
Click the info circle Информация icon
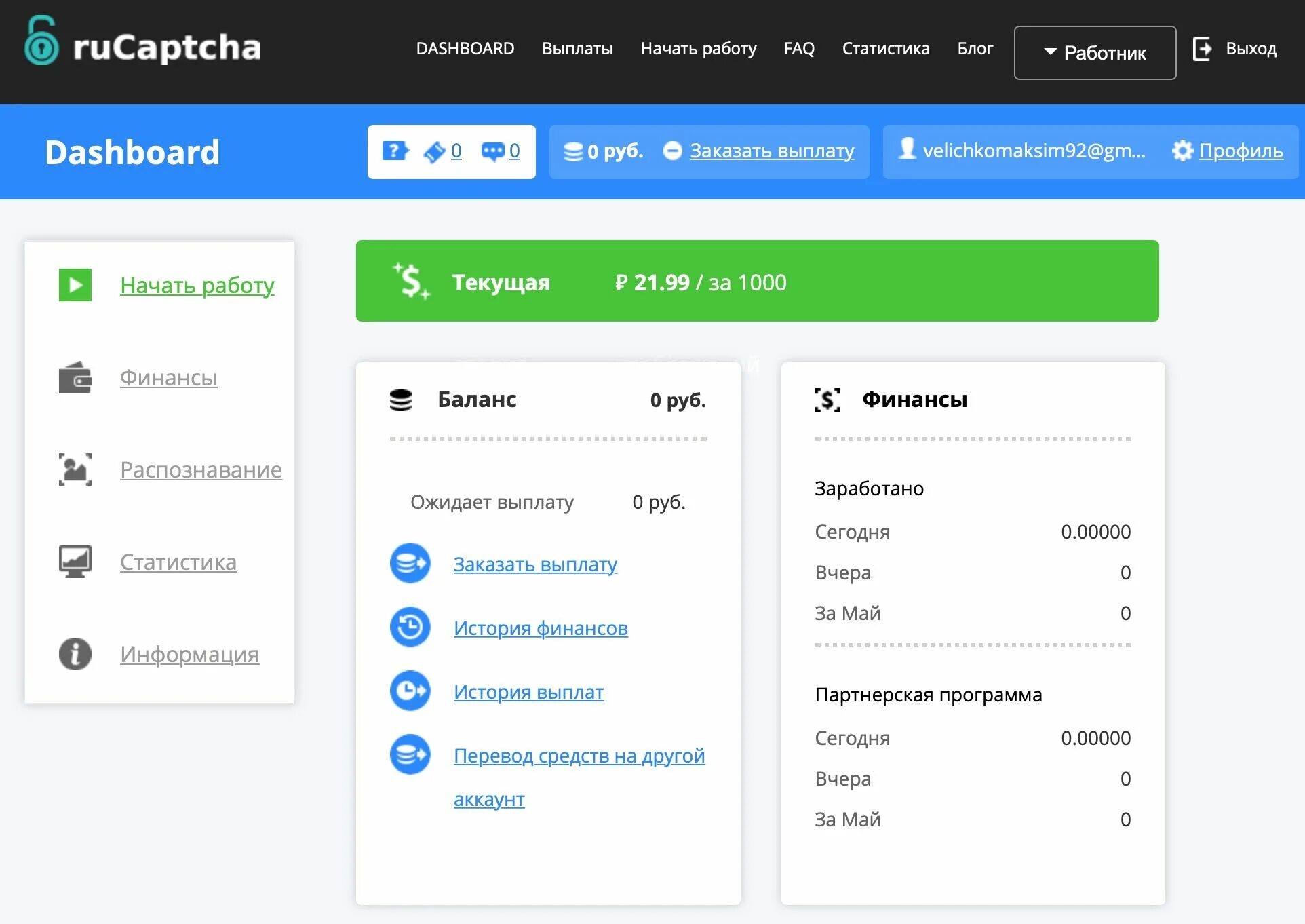click(75, 654)
